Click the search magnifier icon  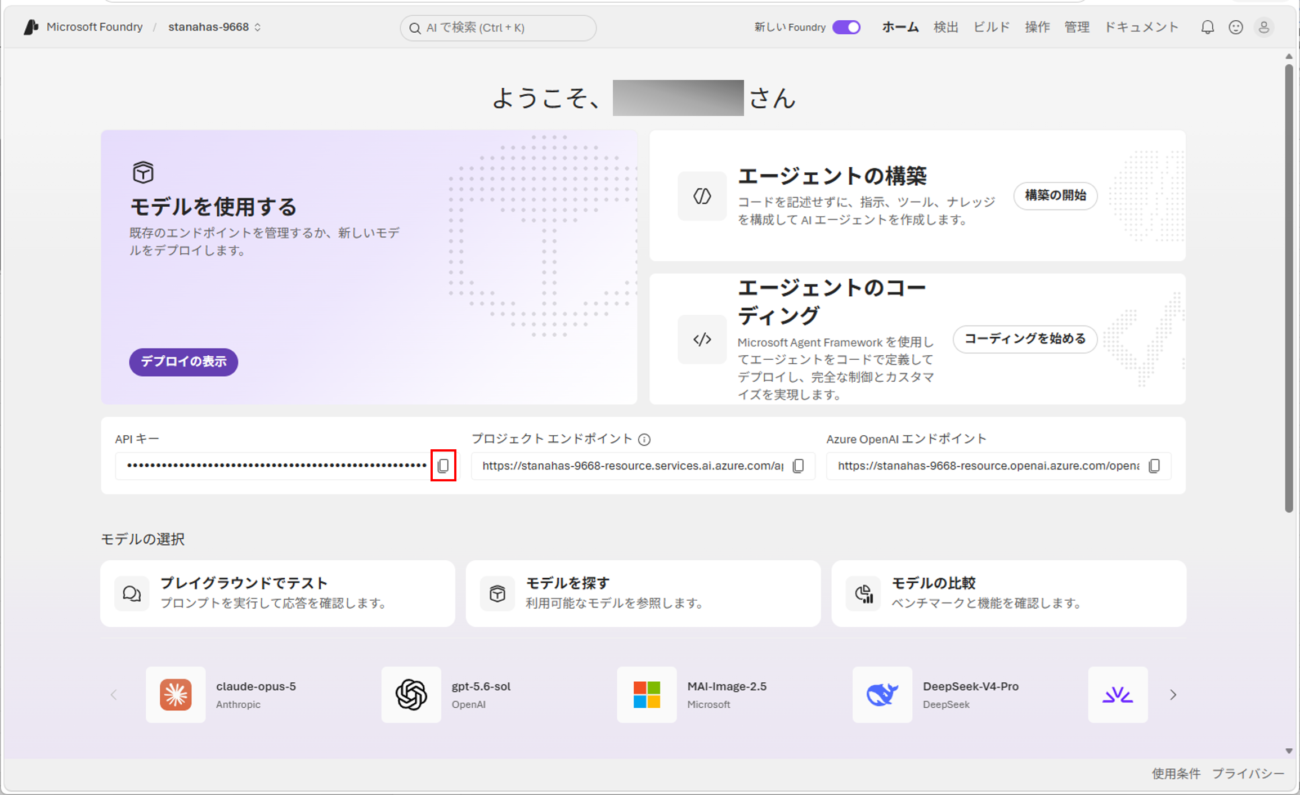coord(414,28)
